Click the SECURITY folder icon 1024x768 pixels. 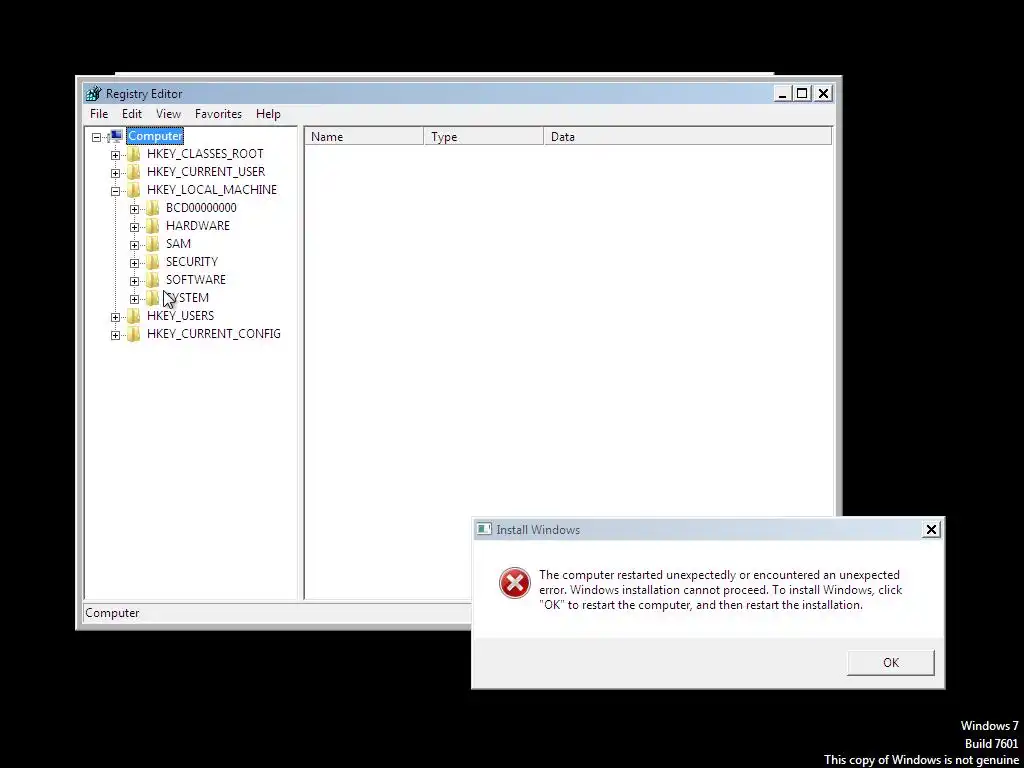tap(153, 262)
